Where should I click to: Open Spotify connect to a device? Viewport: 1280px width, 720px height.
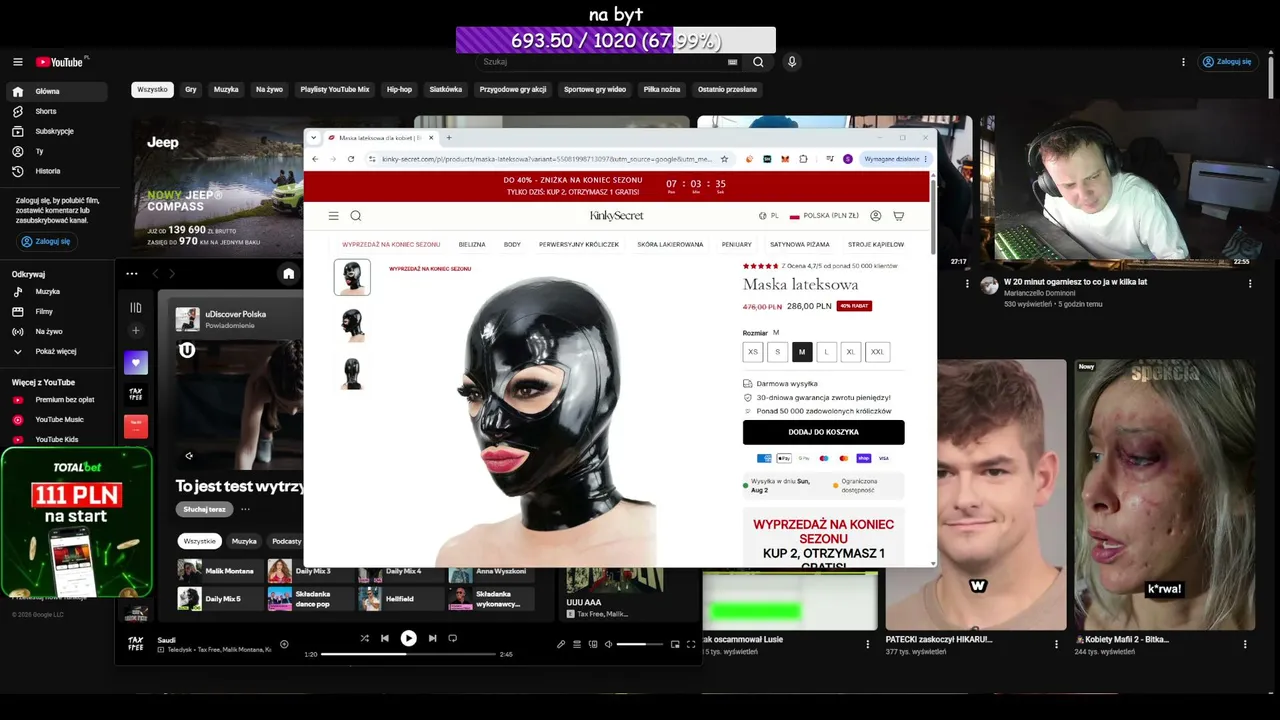tap(592, 644)
